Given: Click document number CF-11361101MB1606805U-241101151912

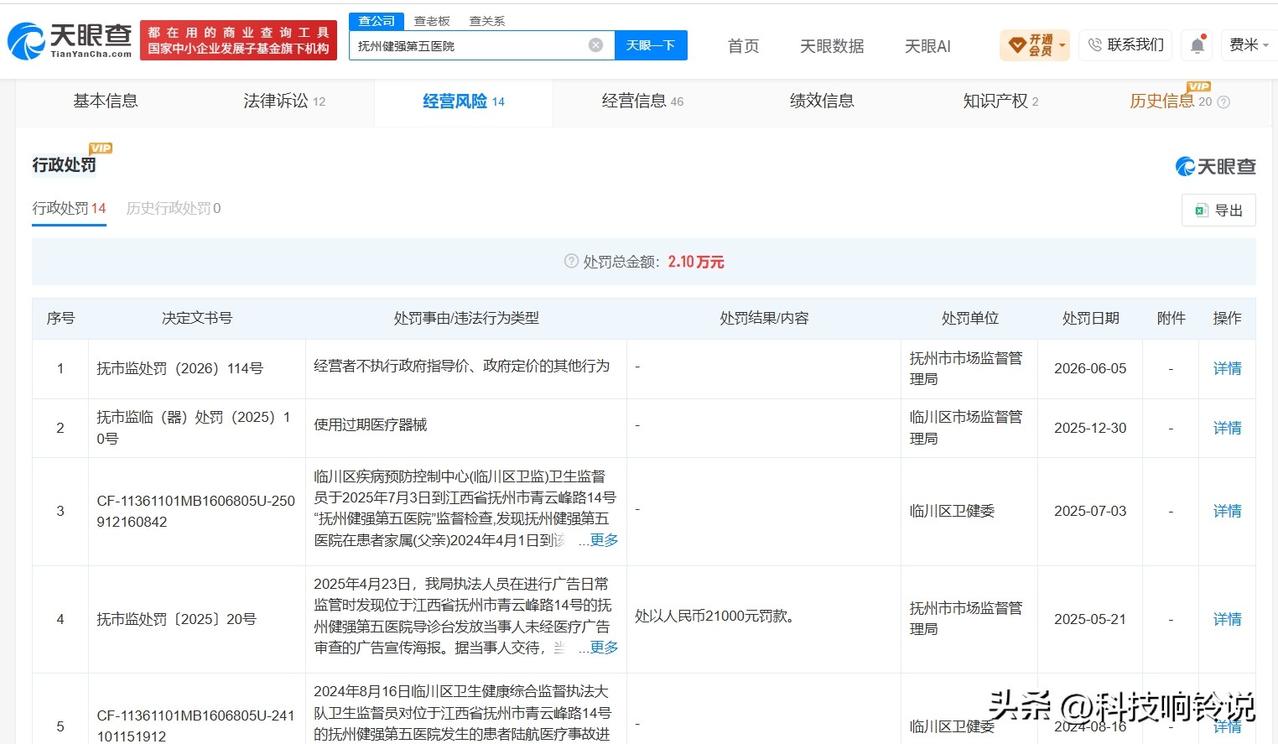Looking at the screenshot, I should click(196, 726).
